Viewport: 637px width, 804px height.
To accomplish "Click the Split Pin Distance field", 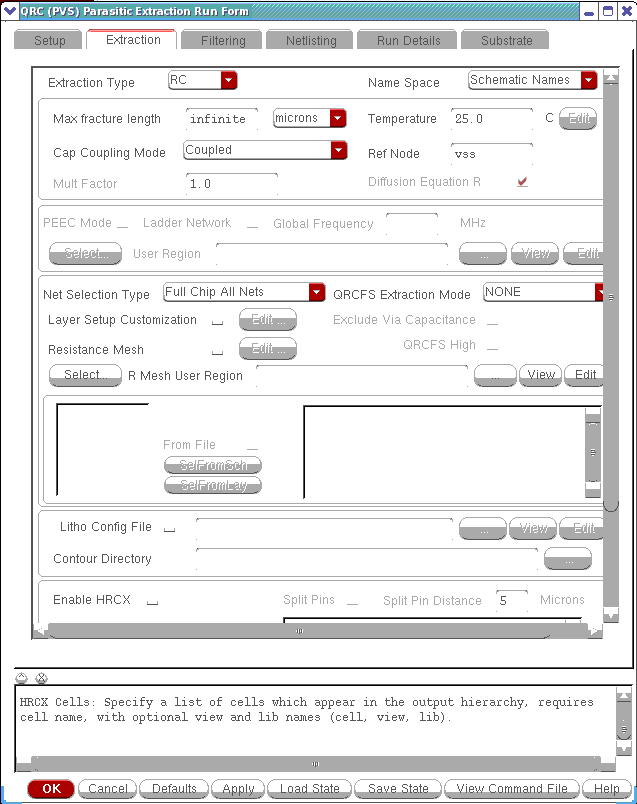I will [512, 601].
